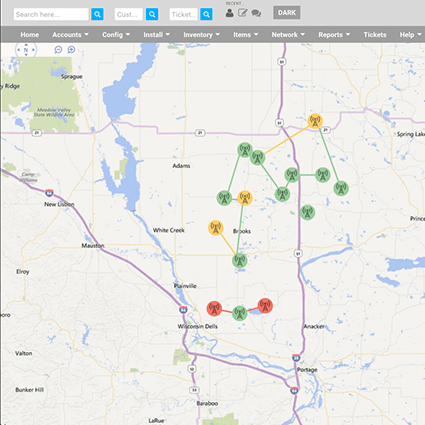Click the 'Baraboo' map label
Image resolution: width=425 pixels, height=425 pixels.
tap(207, 403)
